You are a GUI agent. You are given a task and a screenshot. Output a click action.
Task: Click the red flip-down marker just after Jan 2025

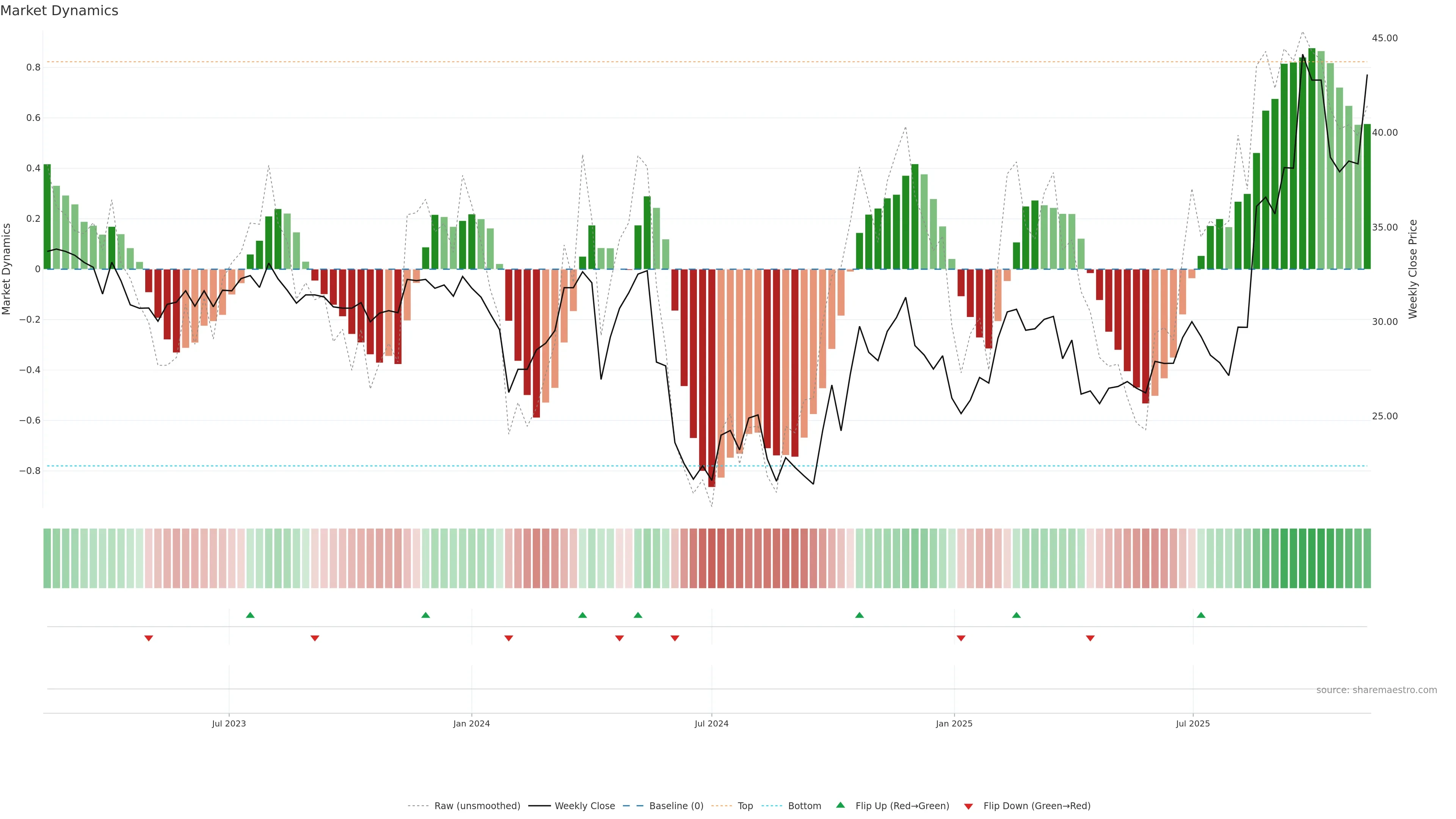coord(961,638)
